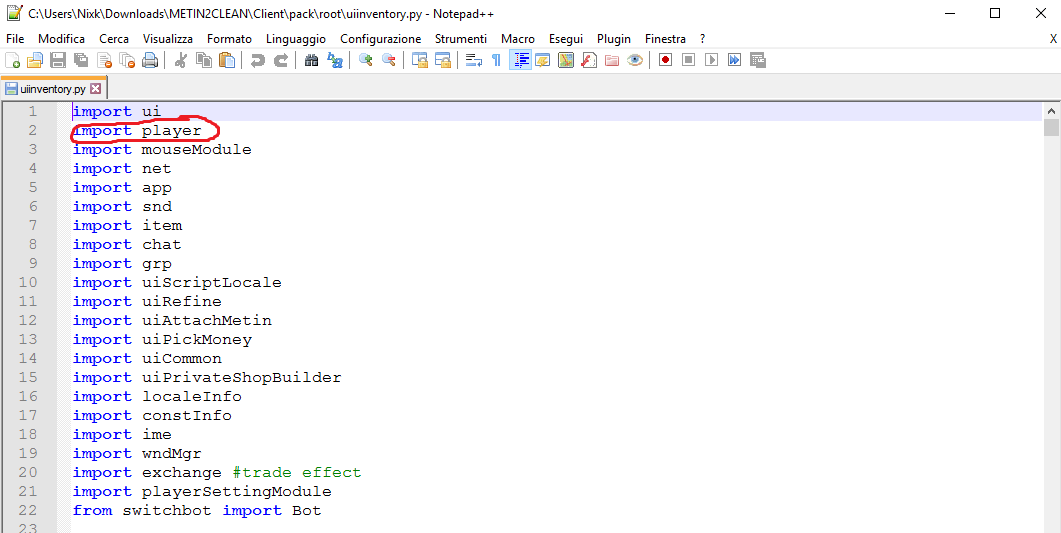This screenshot has width=1061, height=533.
Task: Close the current document via the toolbar Close icon
Action: (x=104, y=60)
